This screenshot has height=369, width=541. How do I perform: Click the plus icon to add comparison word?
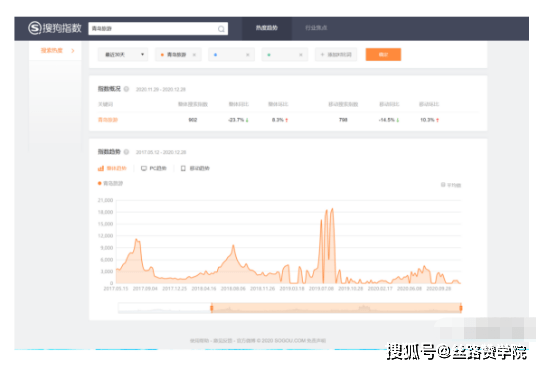pos(323,55)
